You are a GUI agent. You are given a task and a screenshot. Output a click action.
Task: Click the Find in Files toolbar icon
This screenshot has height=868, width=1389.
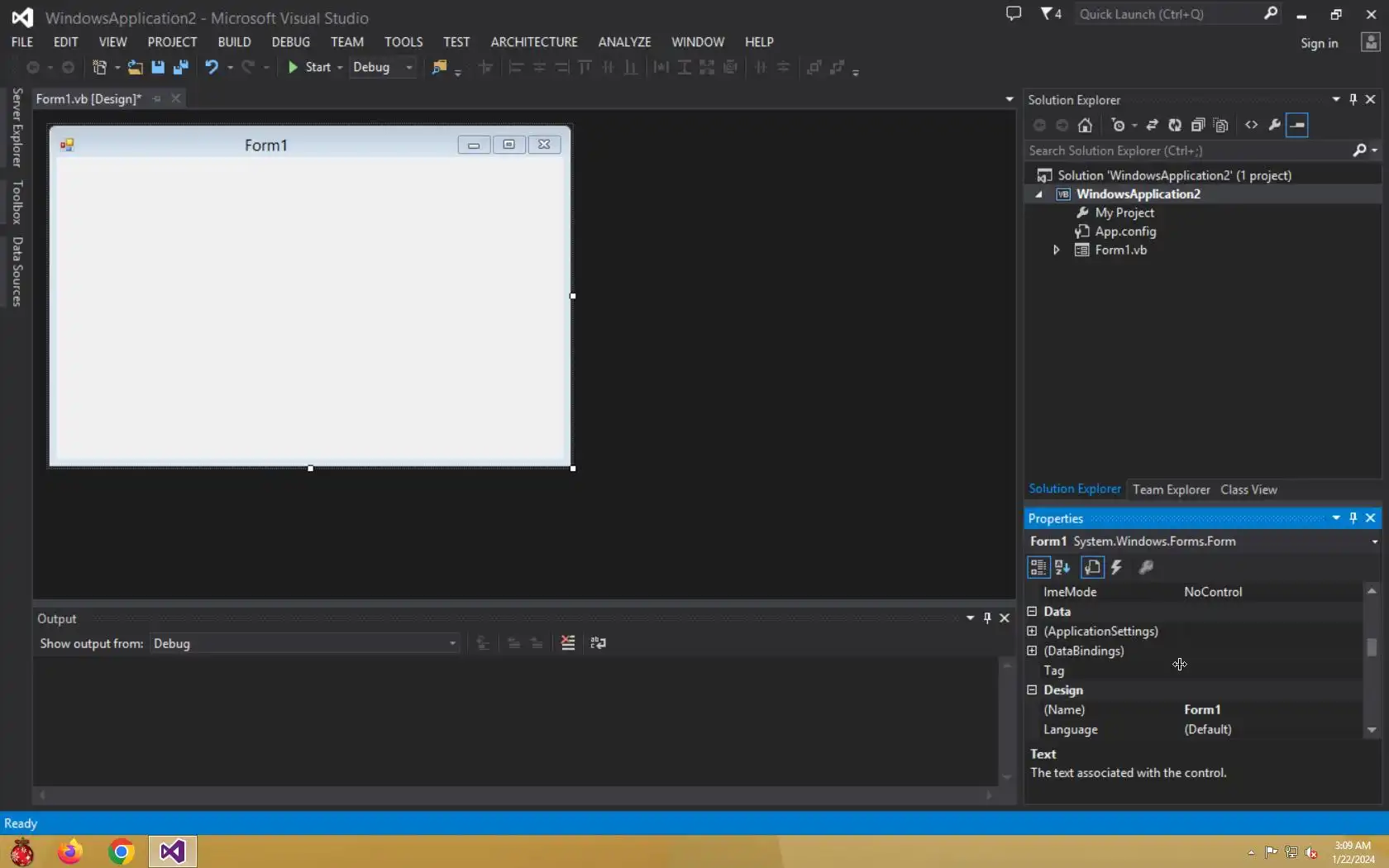point(439,68)
